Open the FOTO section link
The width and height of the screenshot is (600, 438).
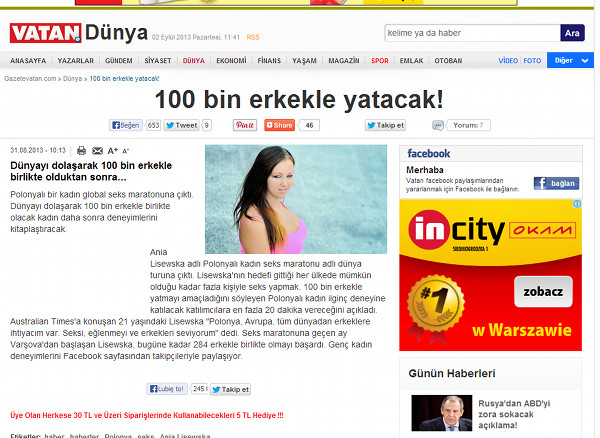click(x=532, y=60)
